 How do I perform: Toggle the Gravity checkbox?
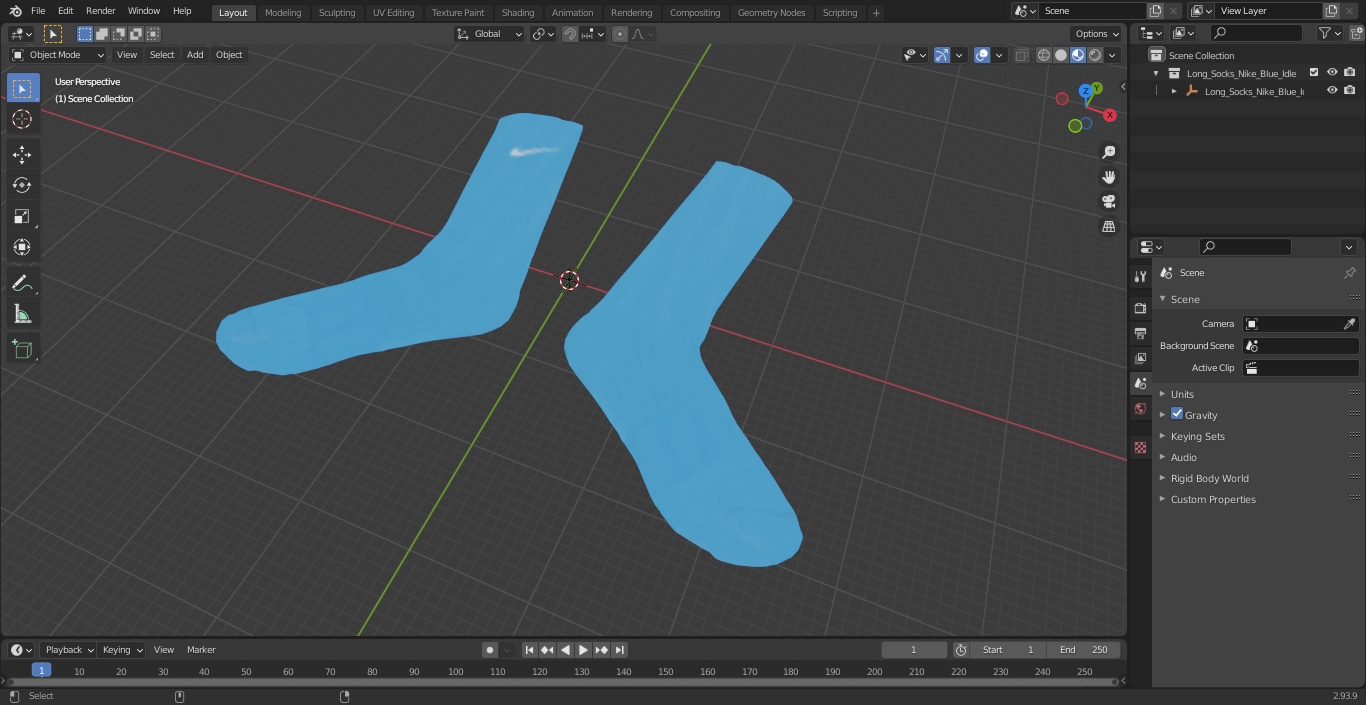1177,414
